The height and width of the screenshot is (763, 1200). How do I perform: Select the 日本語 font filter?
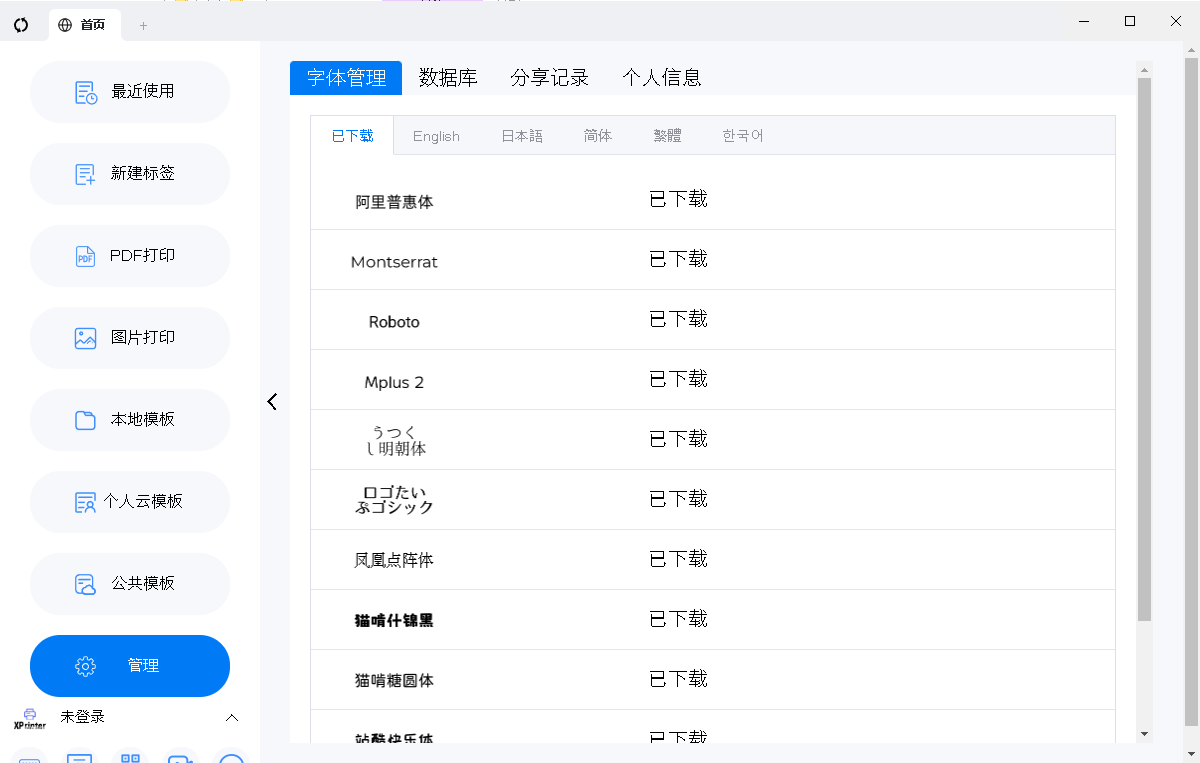[521, 135]
